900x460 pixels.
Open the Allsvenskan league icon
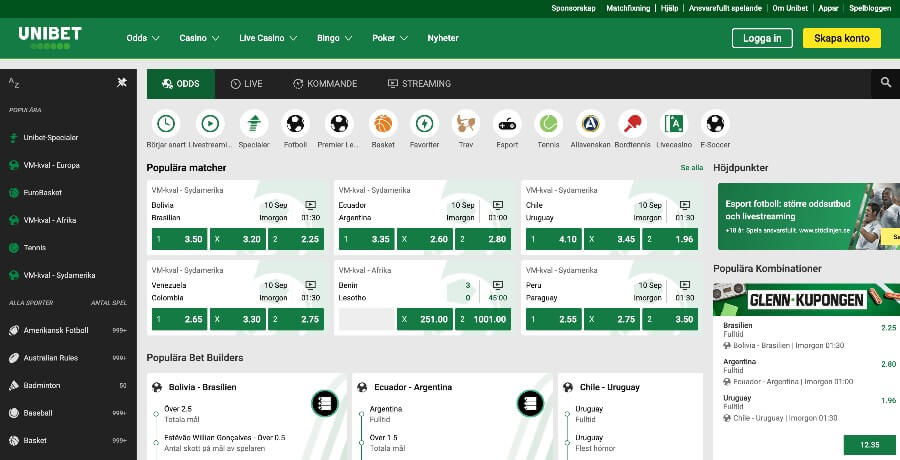tap(591, 123)
